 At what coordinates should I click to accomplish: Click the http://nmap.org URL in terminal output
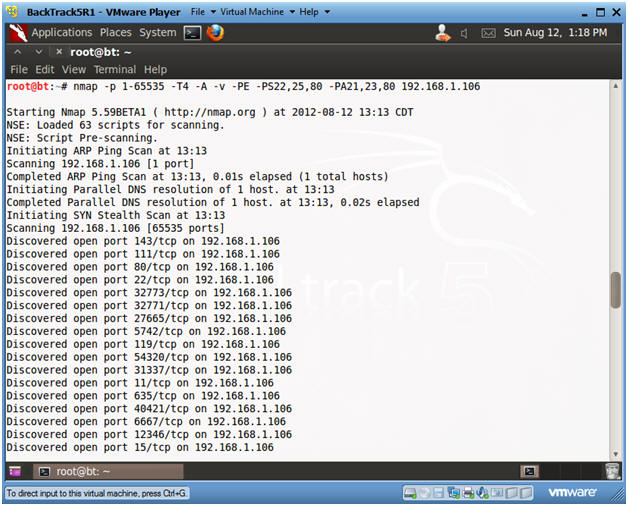point(209,112)
